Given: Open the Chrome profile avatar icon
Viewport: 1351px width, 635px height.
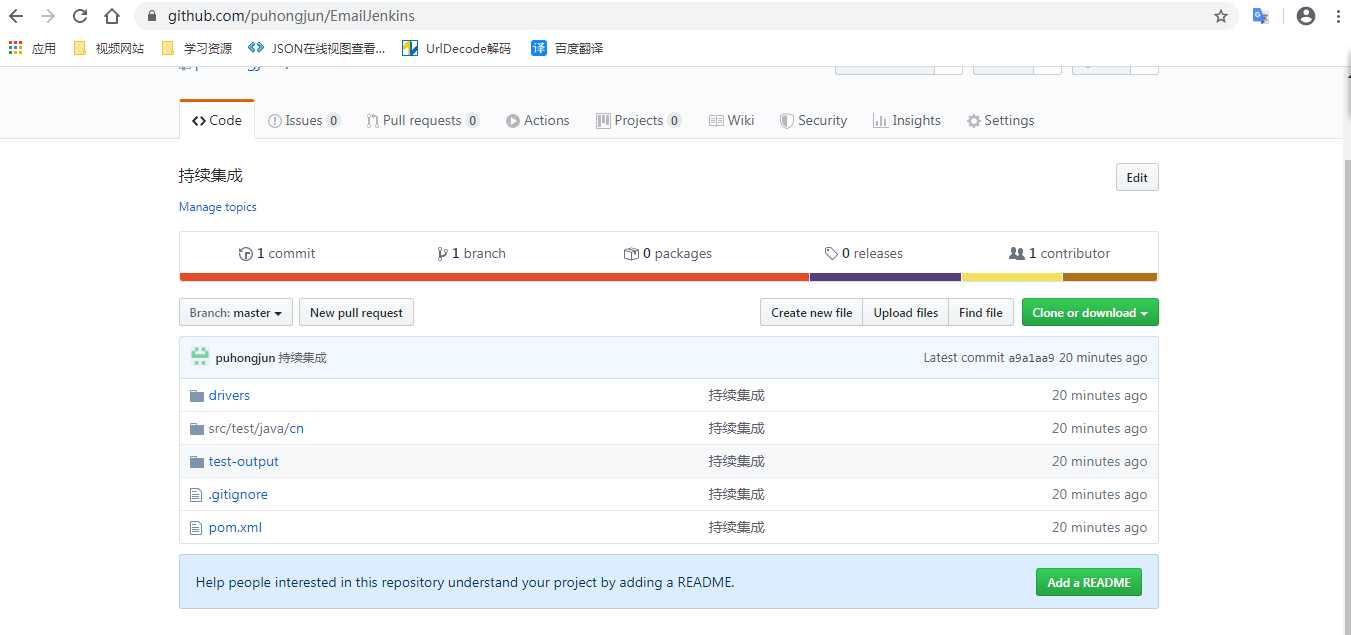Looking at the screenshot, I should (x=1305, y=16).
